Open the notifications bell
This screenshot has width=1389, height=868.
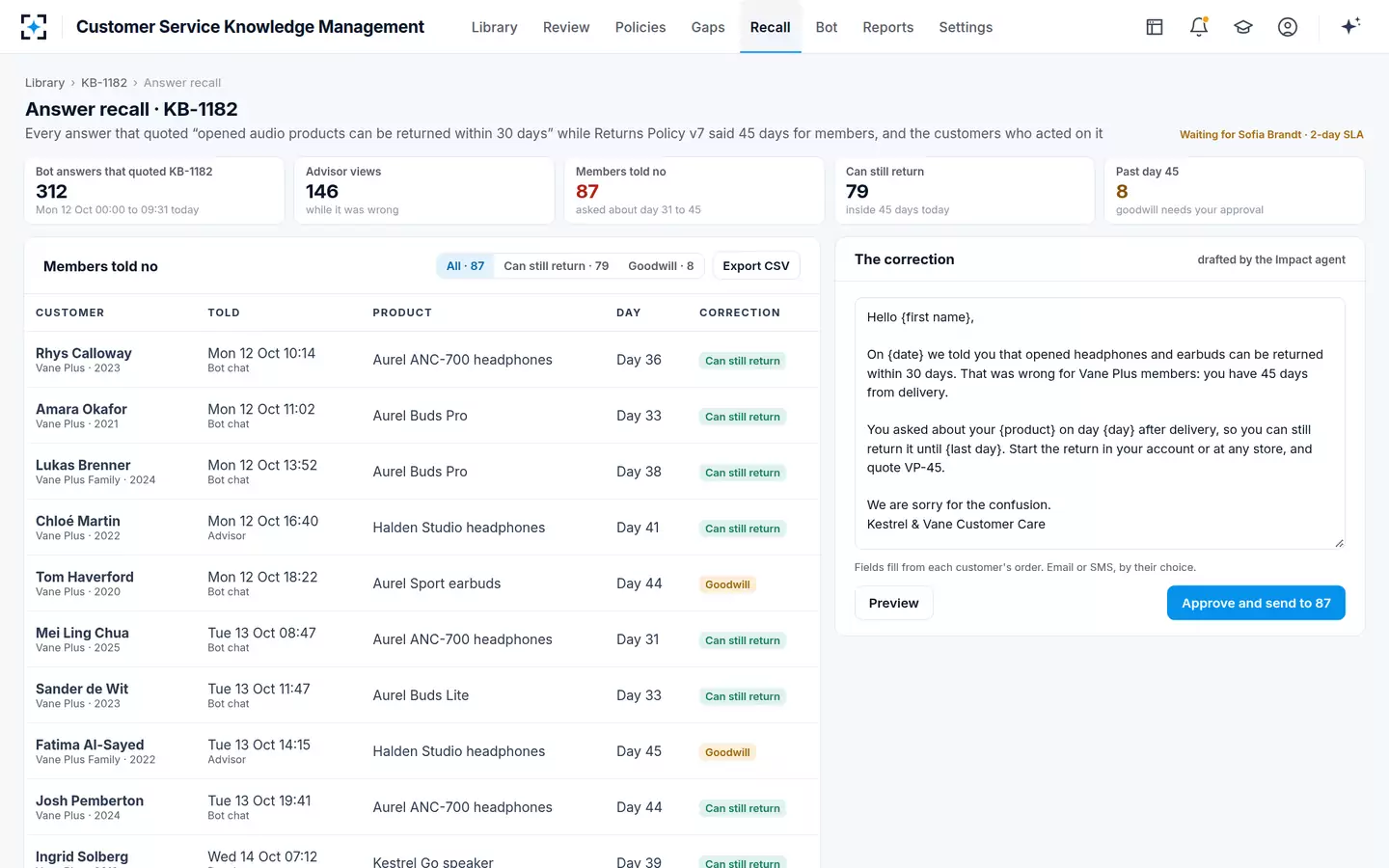pyautogui.click(x=1199, y=27)
